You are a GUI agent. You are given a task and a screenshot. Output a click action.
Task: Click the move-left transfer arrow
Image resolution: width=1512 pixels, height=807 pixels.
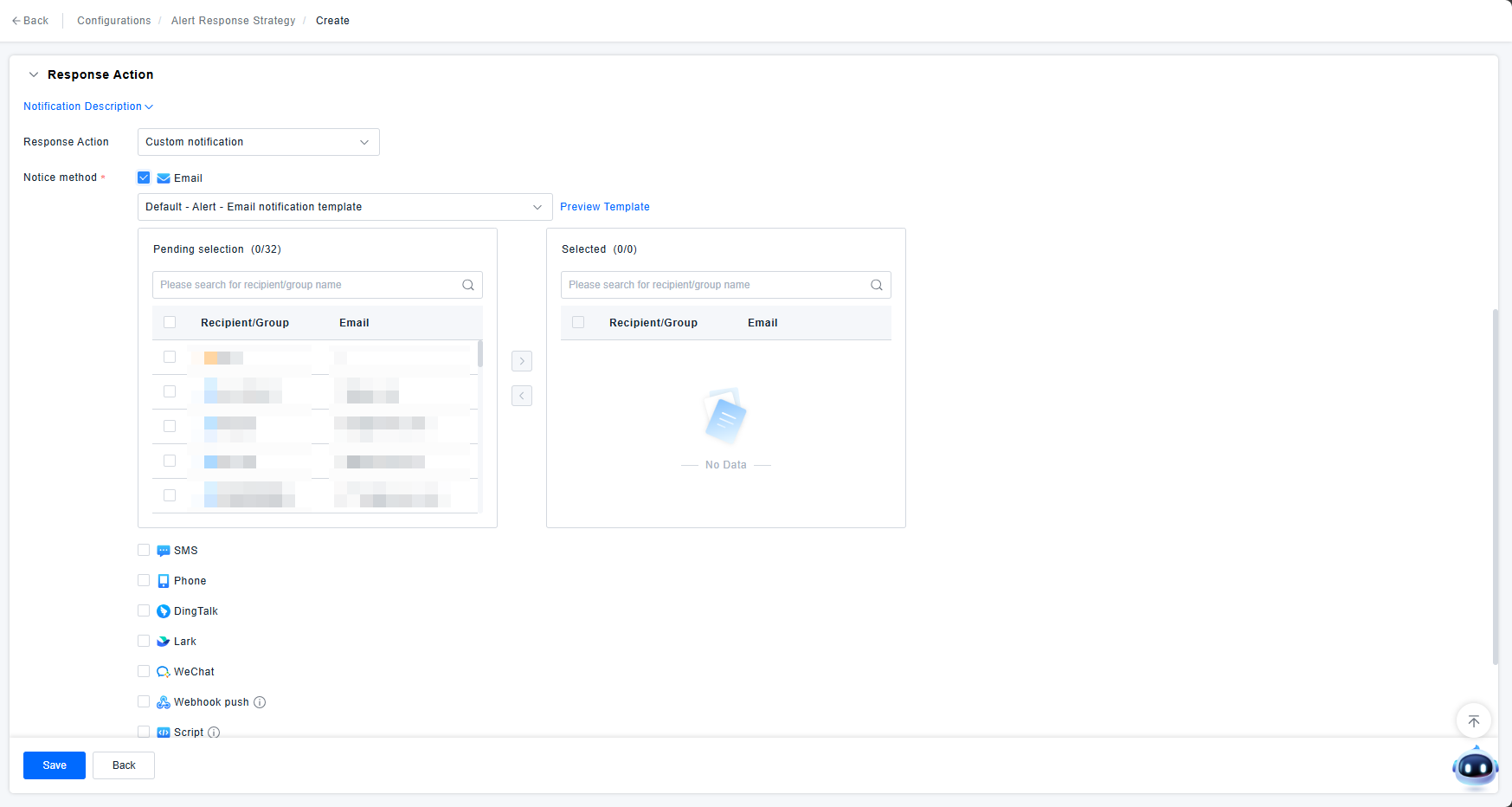tap(522, 396)
